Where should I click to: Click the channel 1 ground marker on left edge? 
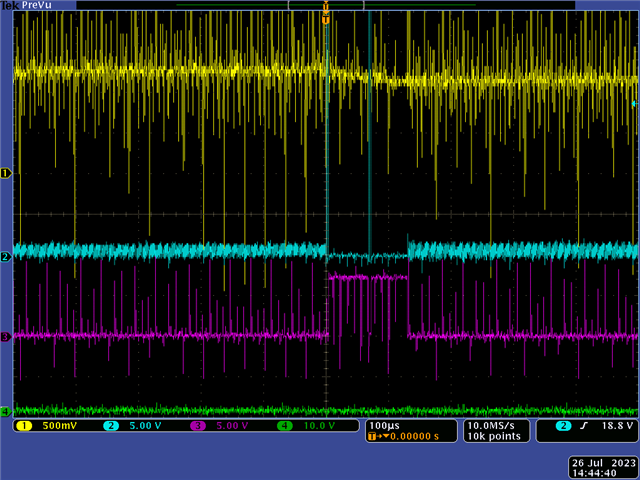pos(6,173)
